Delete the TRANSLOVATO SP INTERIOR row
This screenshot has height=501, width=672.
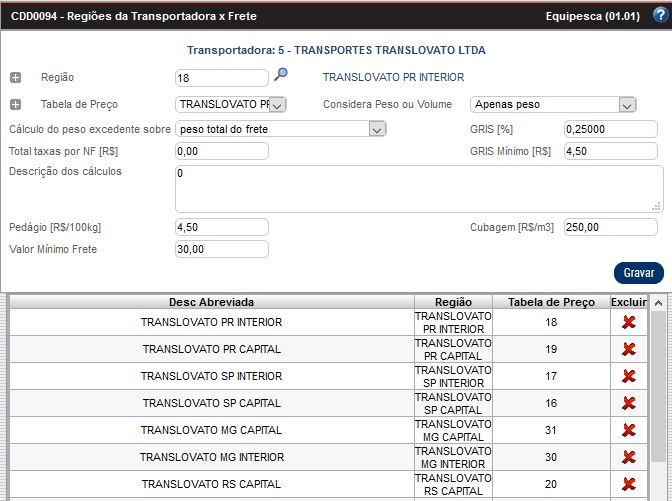(628, 376)
